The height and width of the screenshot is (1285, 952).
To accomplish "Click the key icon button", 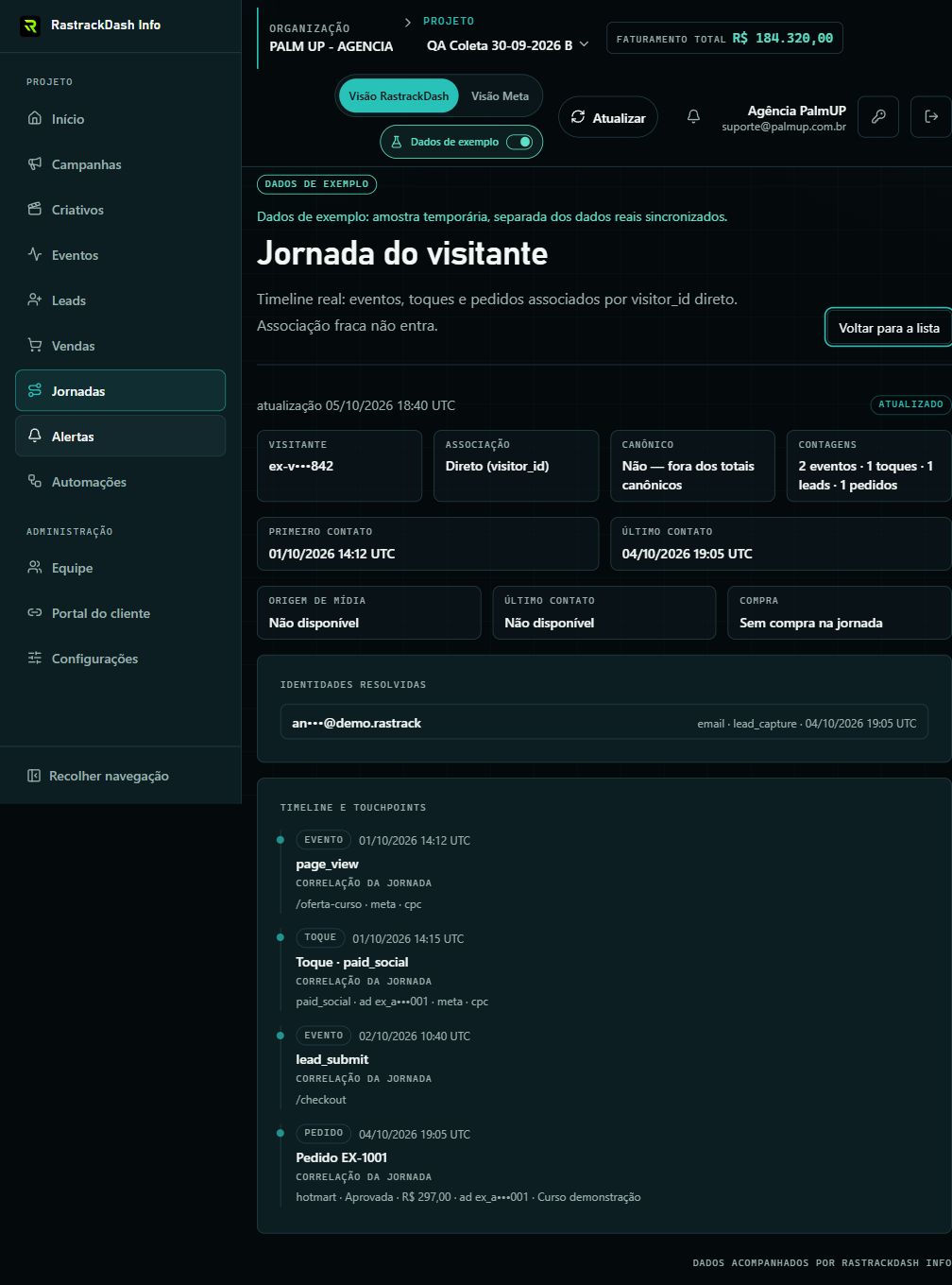I will pyautogui.click(x=878, y=117).
